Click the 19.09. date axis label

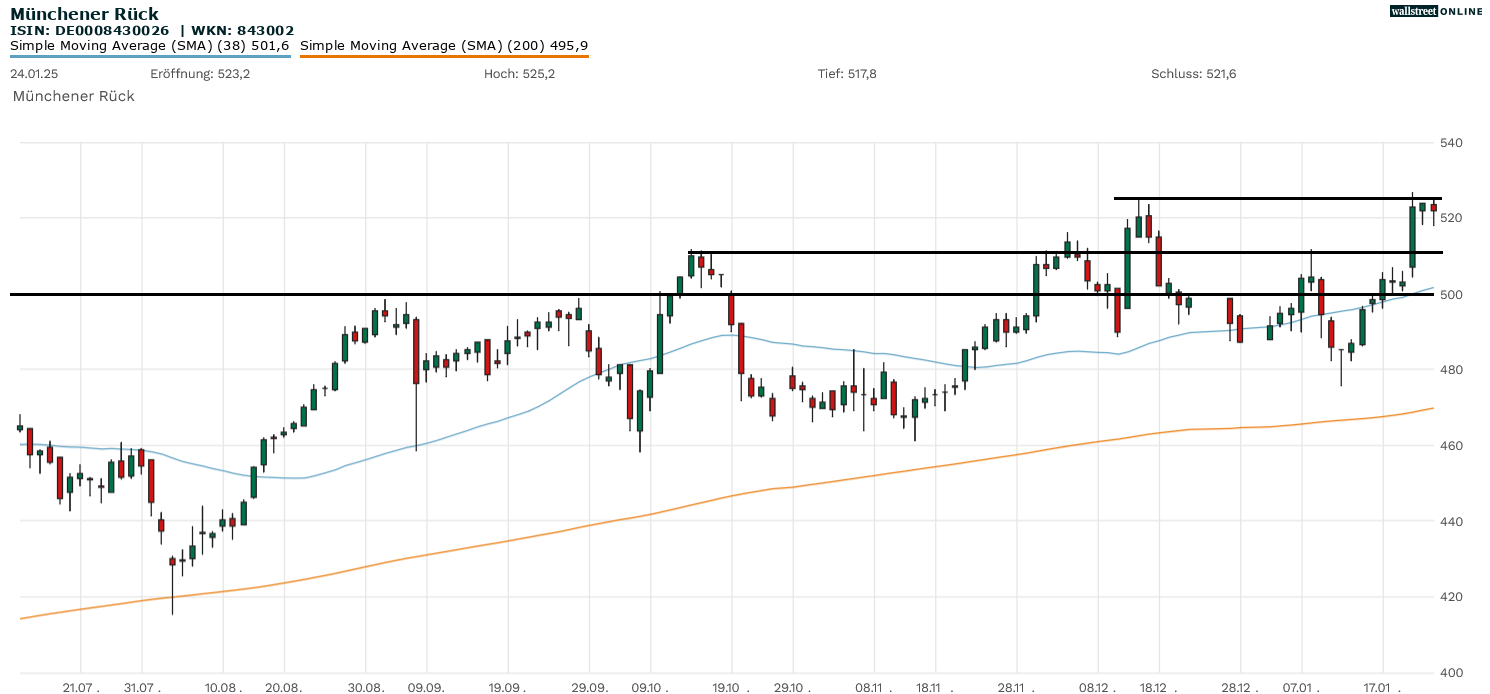point(508,688)
